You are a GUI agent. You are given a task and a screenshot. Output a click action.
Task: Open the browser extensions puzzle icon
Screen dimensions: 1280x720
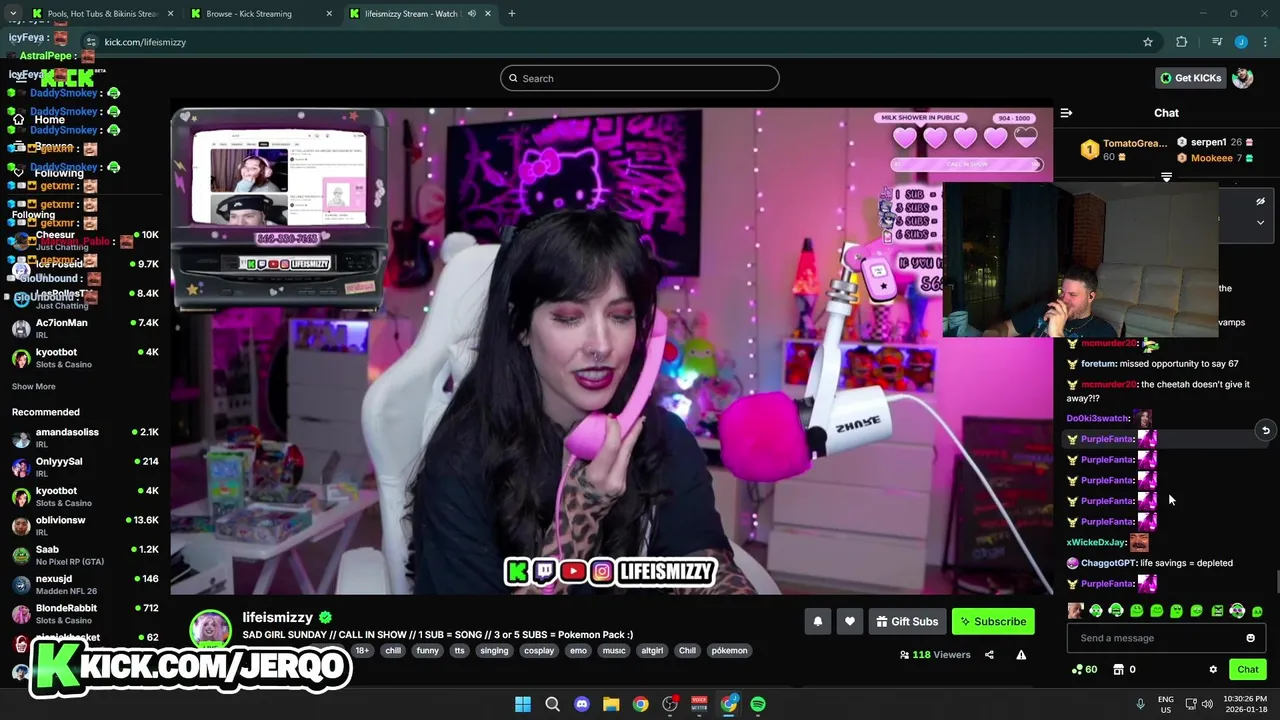tap(1182, 42)
